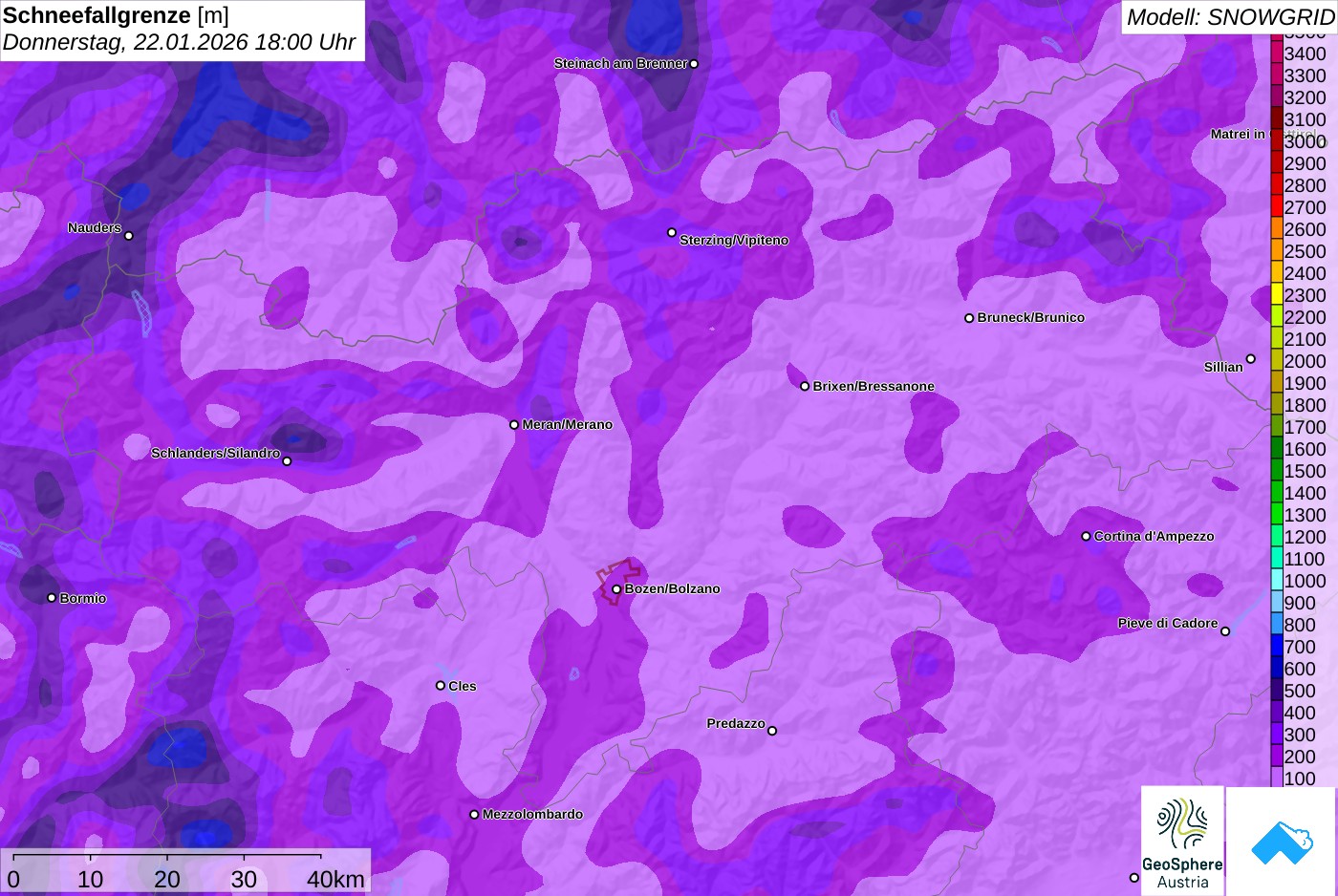The height and width of the screenshot is (896, 1338).
Task: Click the 'Predazzo' label text
Action: click(x=736, y=723)
